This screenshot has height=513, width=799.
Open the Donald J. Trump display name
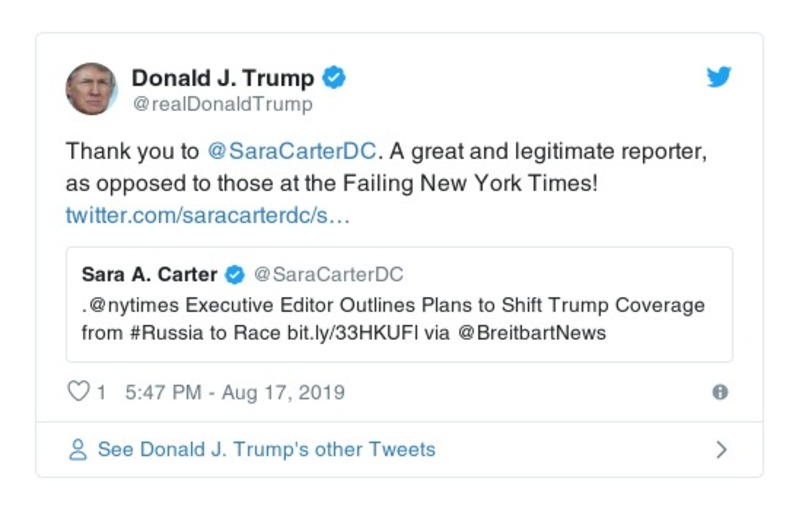tap(222, 78)
